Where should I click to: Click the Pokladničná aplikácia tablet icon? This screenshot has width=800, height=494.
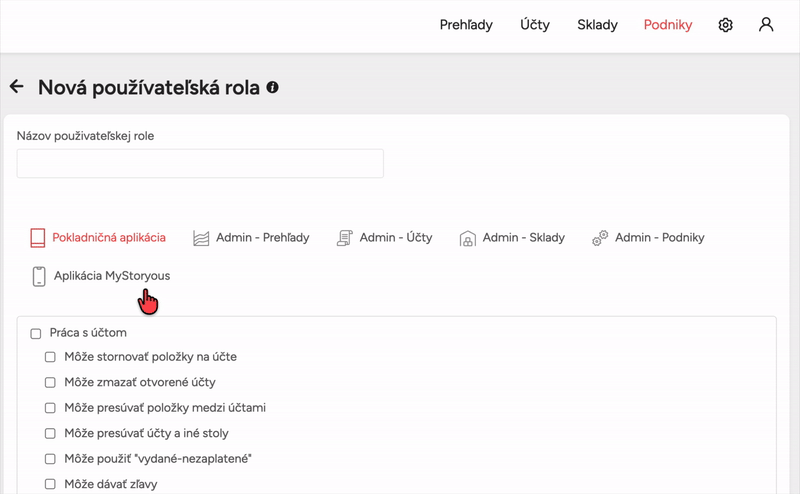pos(38,238)
